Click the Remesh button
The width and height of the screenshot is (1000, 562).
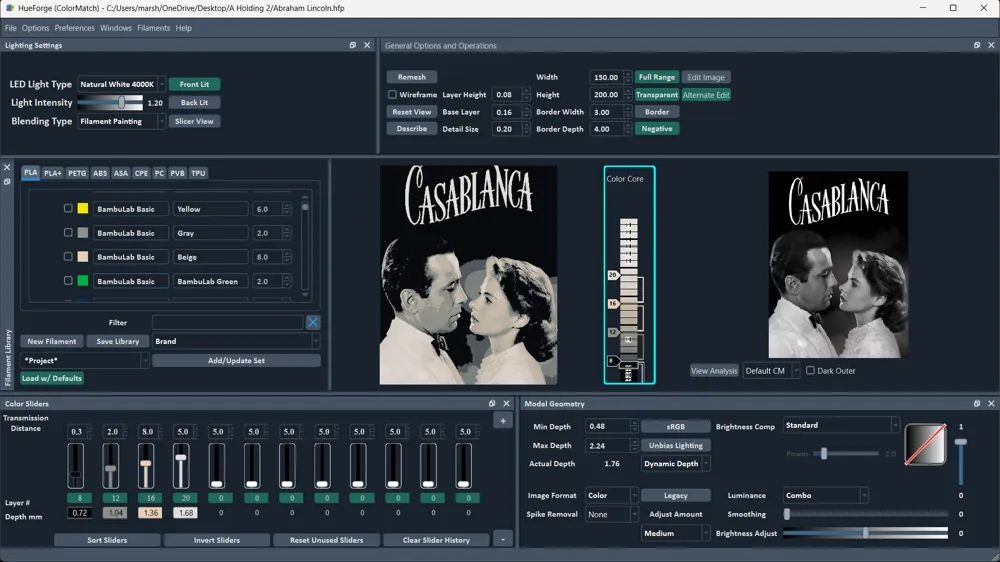click(412, 77)
